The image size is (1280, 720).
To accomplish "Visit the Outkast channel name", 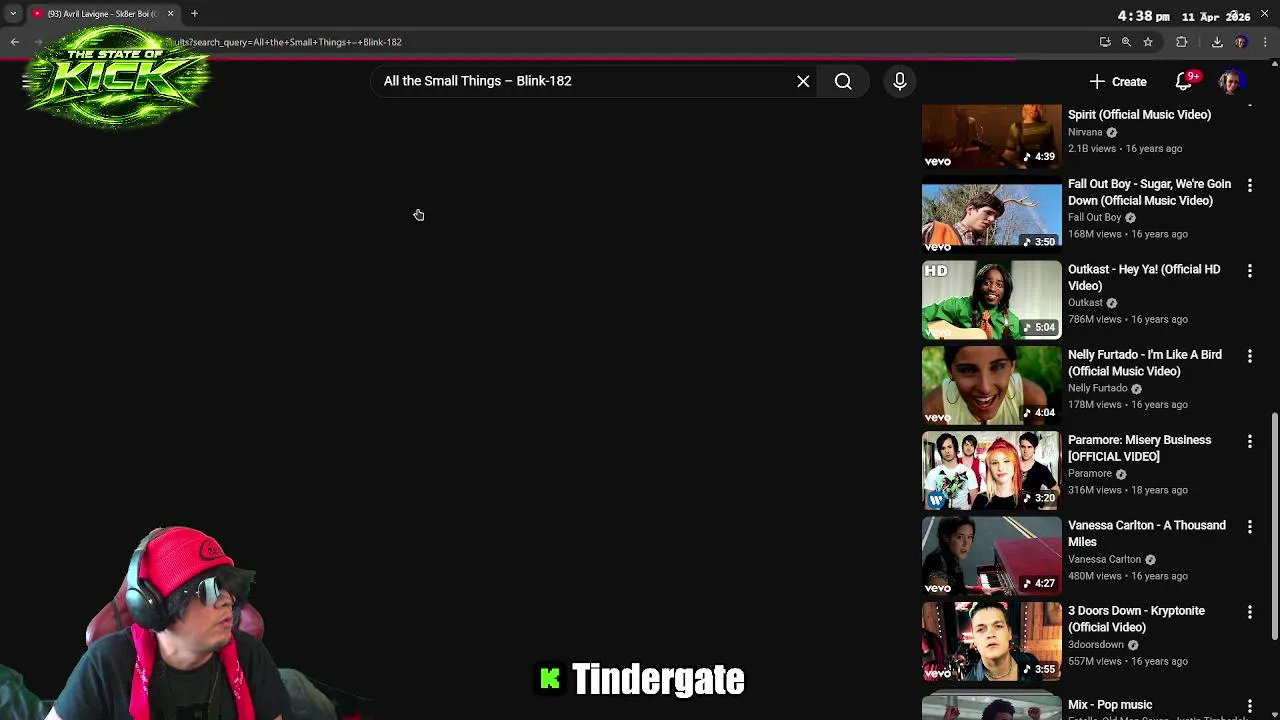I will pyautogui.click(x=1085, y=302).
